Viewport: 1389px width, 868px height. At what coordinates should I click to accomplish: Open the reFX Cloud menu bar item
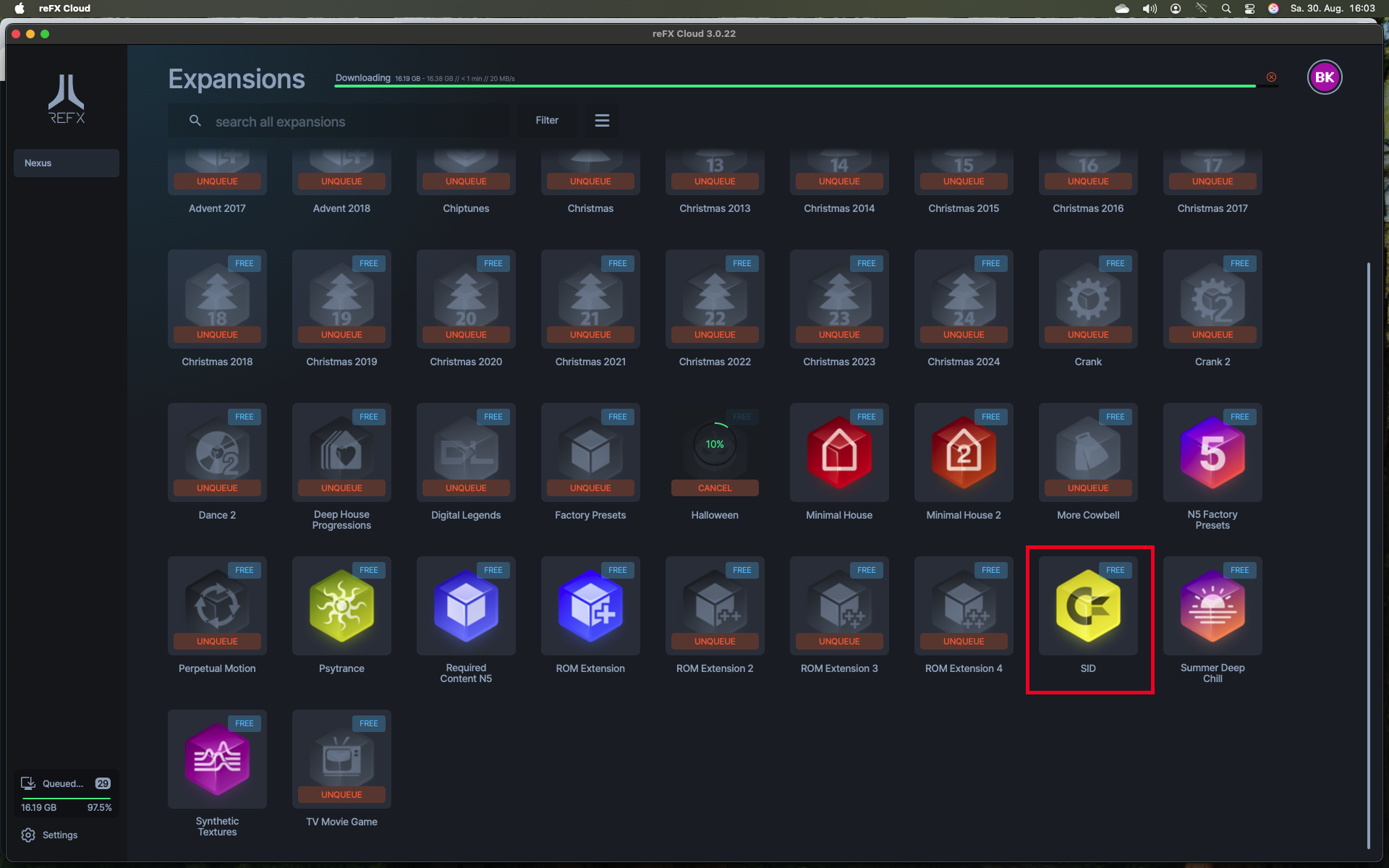click(64, 9)
